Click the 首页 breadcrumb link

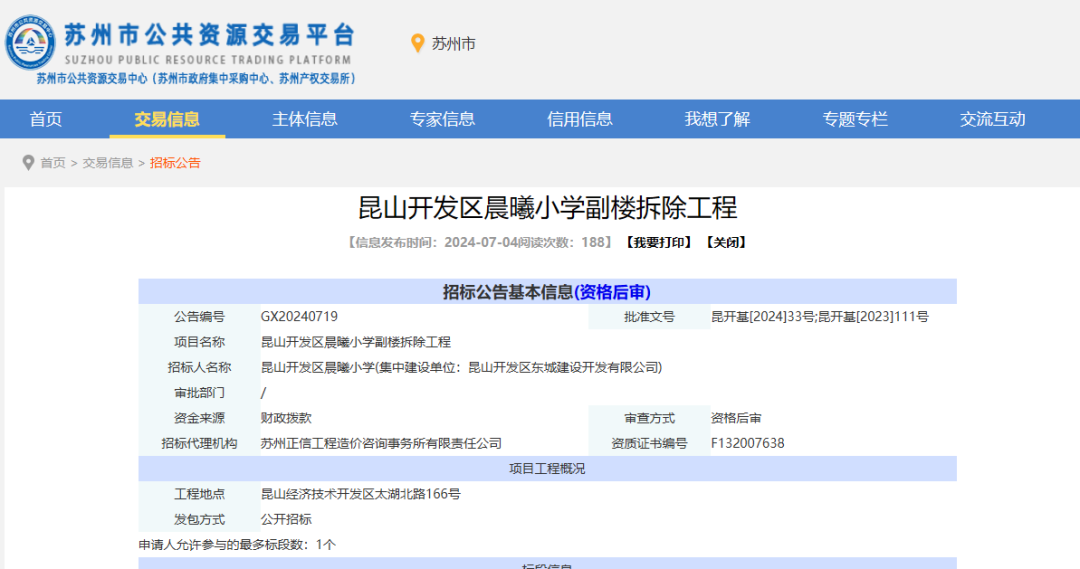(x=53, y=163)
